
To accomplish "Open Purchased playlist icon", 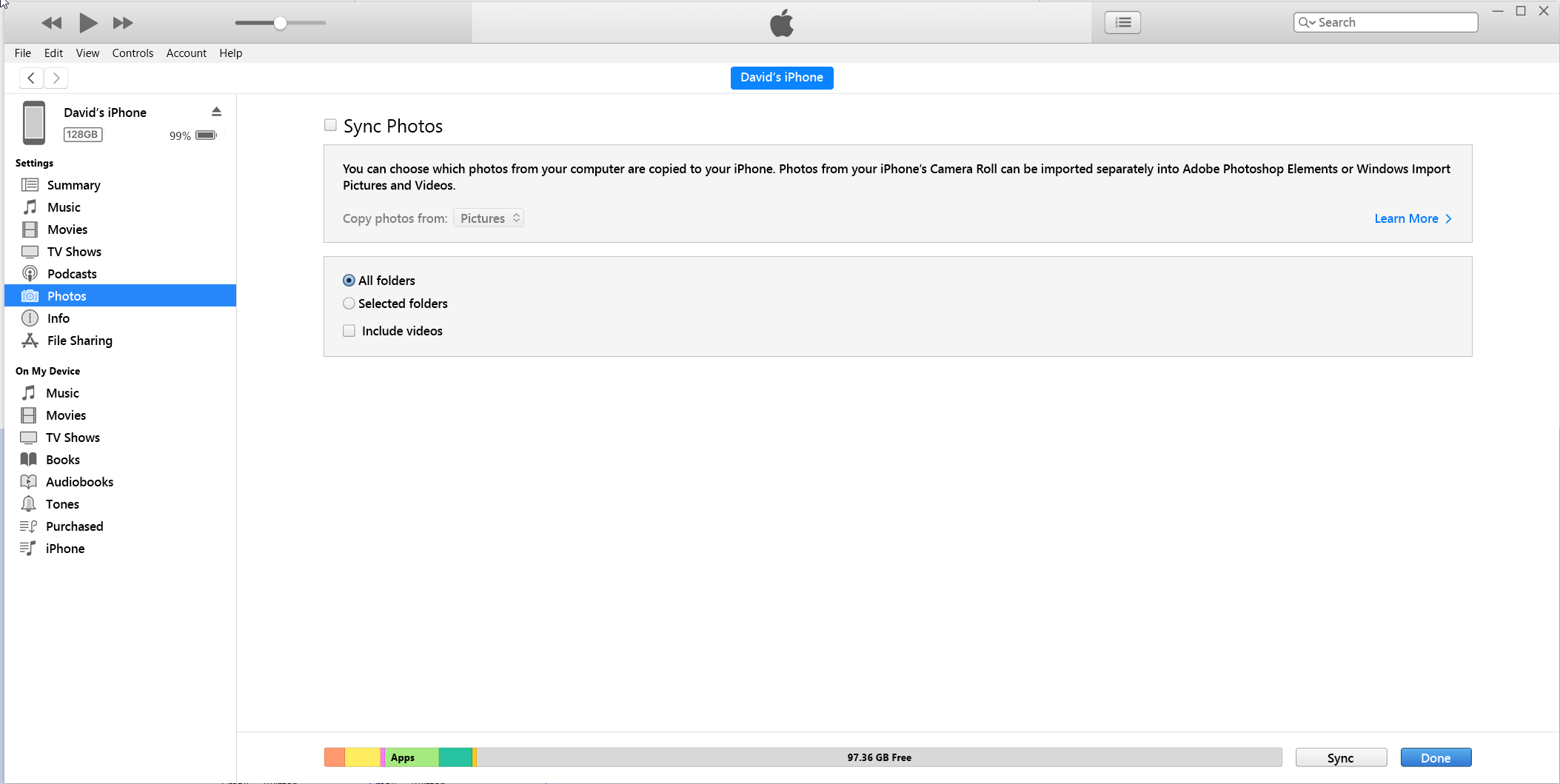I will pos(28,526).
